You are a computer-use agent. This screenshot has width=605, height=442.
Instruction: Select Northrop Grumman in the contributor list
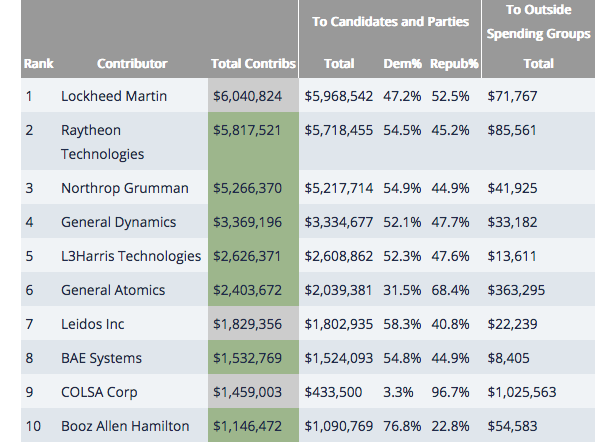click(x=124, y=188)
